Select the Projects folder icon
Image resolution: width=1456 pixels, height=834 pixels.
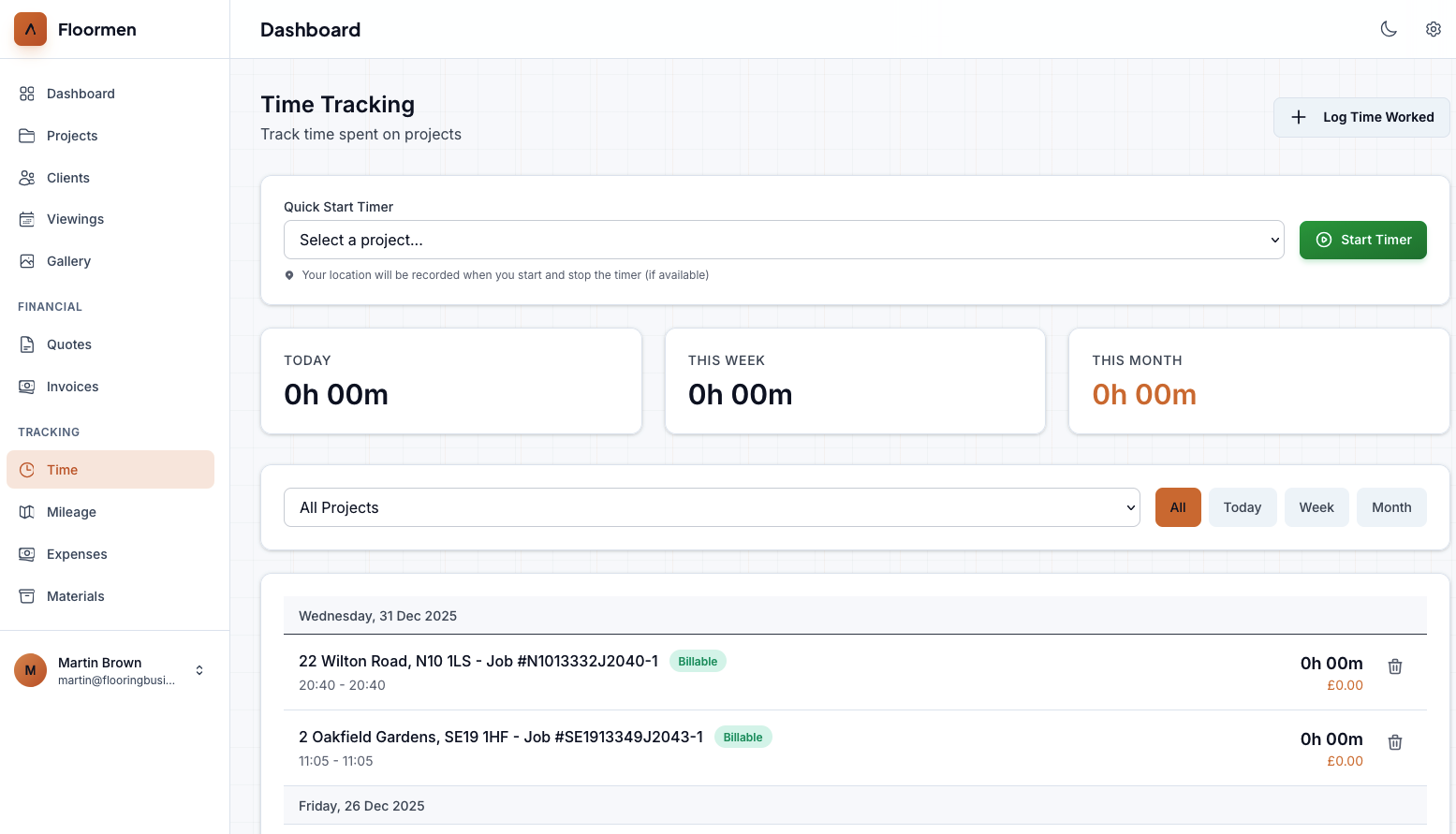pos(29,136)
